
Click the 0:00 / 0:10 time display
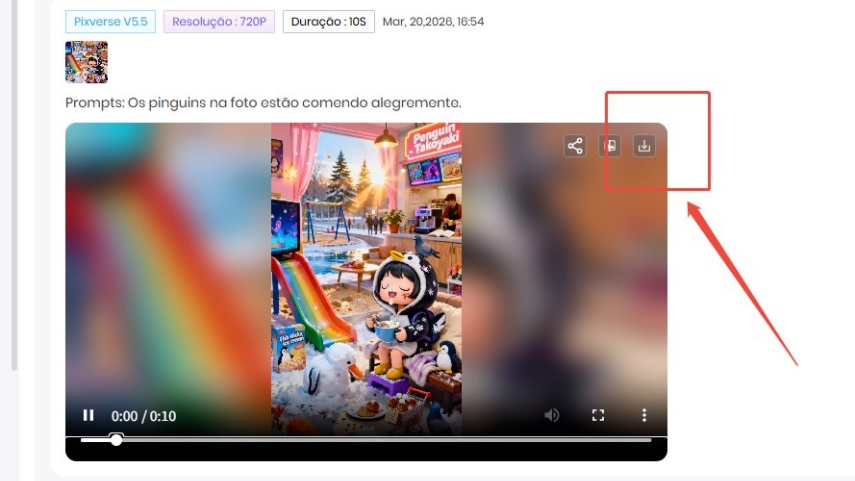coord(143,416)
